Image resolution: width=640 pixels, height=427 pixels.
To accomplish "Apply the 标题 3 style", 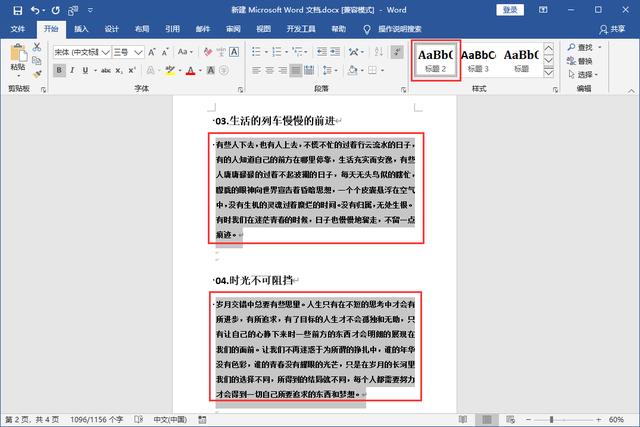I will pos(478,60).
